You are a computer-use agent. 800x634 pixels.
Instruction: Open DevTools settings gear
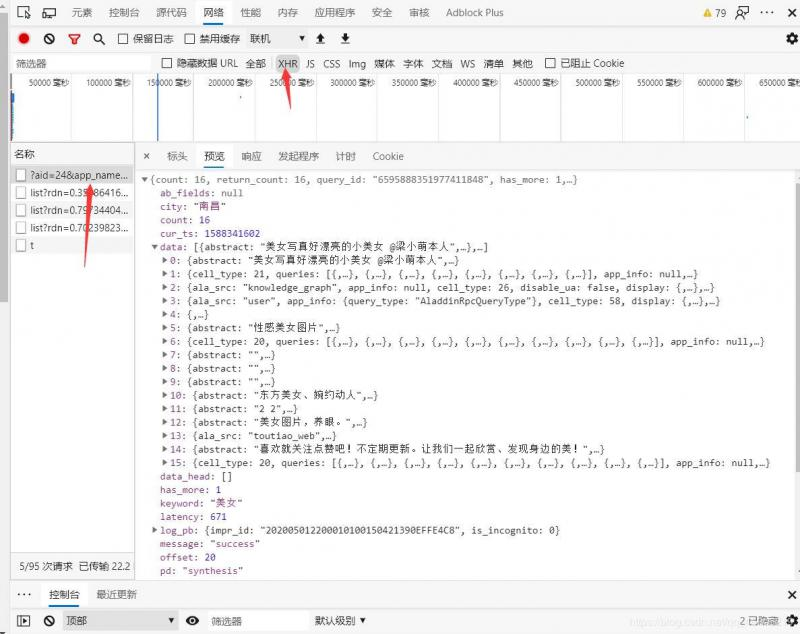pos(789,38)
